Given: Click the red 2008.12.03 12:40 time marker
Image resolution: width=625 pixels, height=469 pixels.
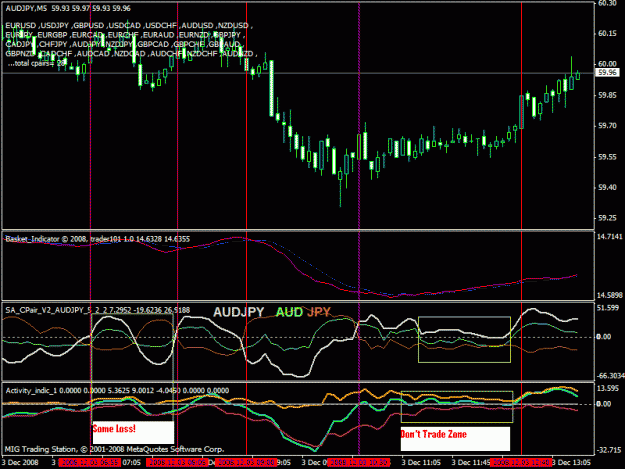Looking at the screenshot, I should 521,462.
